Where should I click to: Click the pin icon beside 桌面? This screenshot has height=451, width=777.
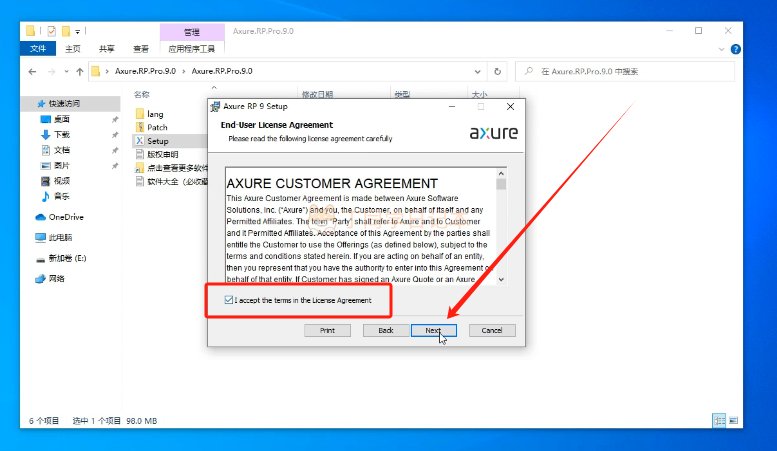pyautogui.click(x=115, y=119)
